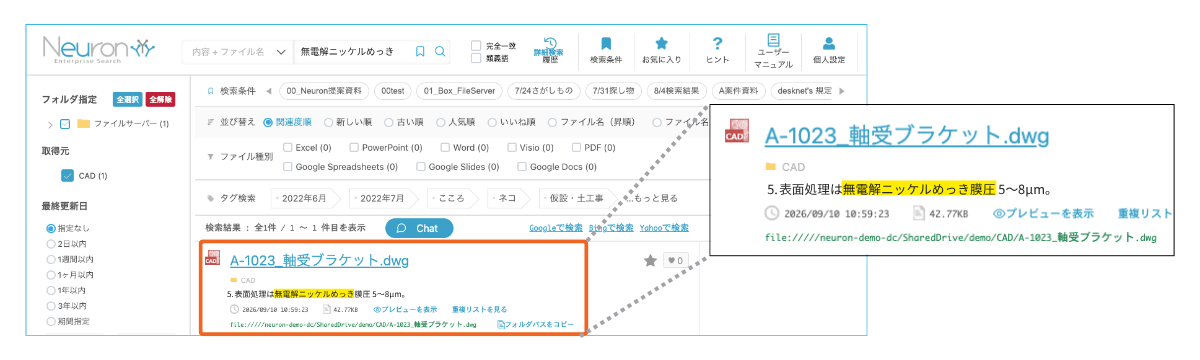This screenshot has height=360, width=1200.
Task: Select 1週間以内 for 最終更新日
Action: (52, 259)
